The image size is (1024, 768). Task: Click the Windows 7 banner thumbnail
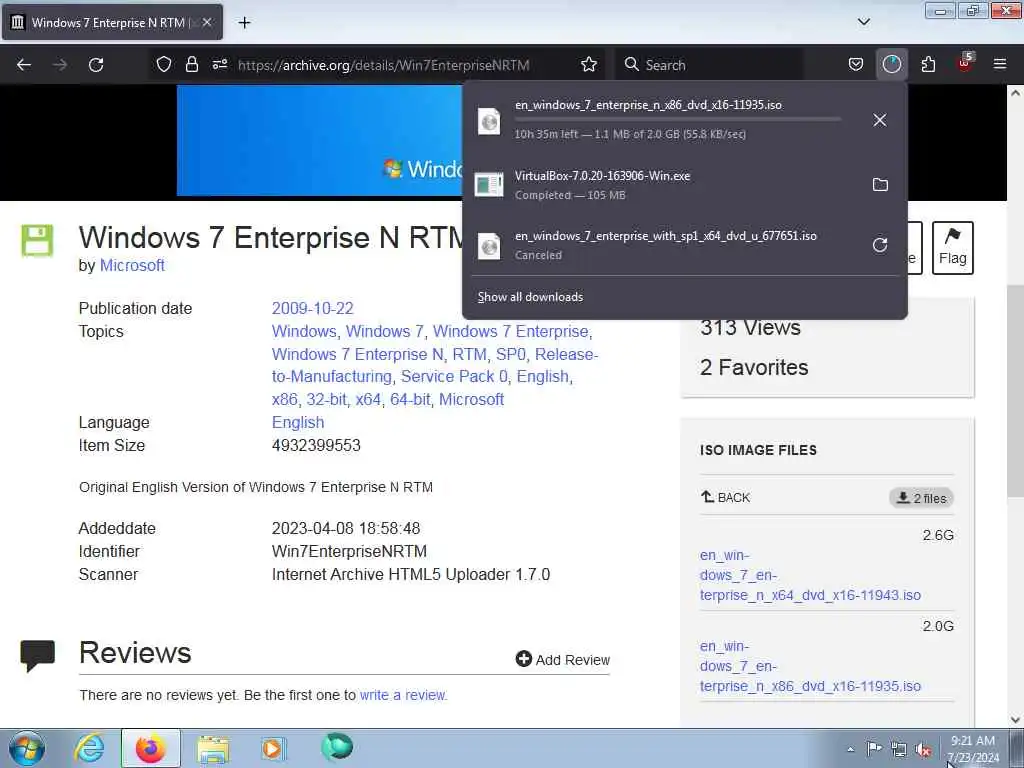(x=319, y=140)
